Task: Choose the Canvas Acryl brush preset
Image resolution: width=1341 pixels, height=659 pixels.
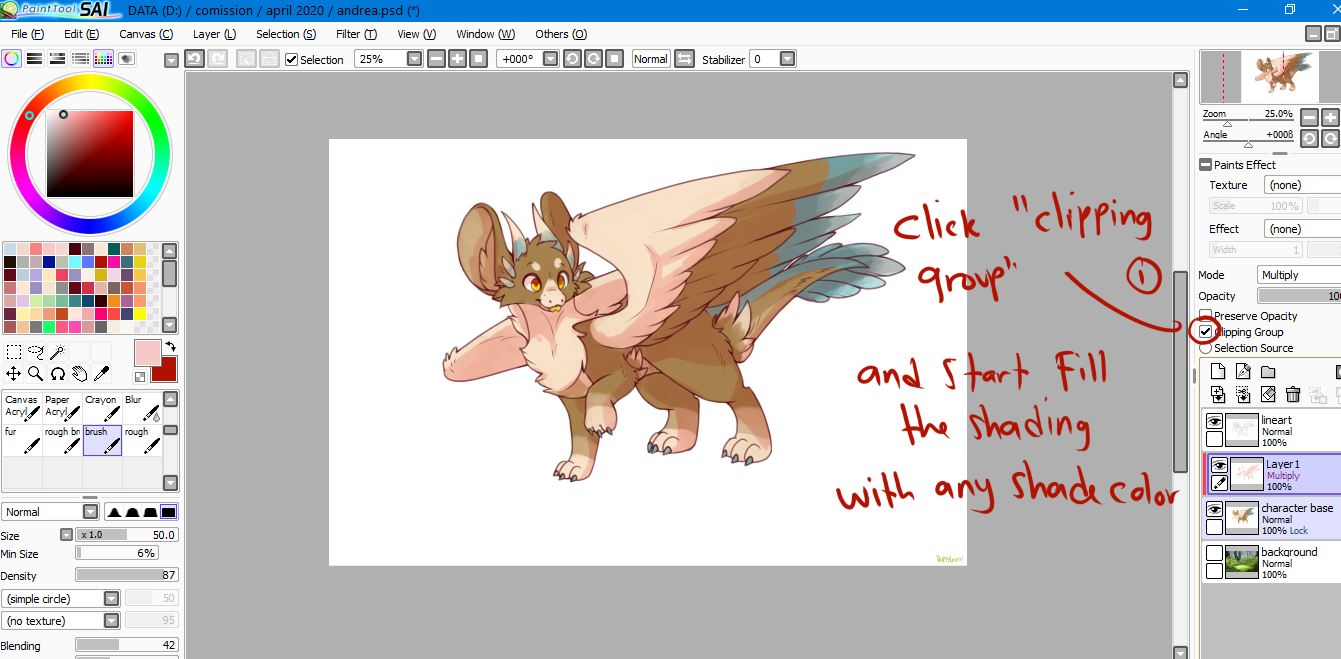Action: (22, 408)
